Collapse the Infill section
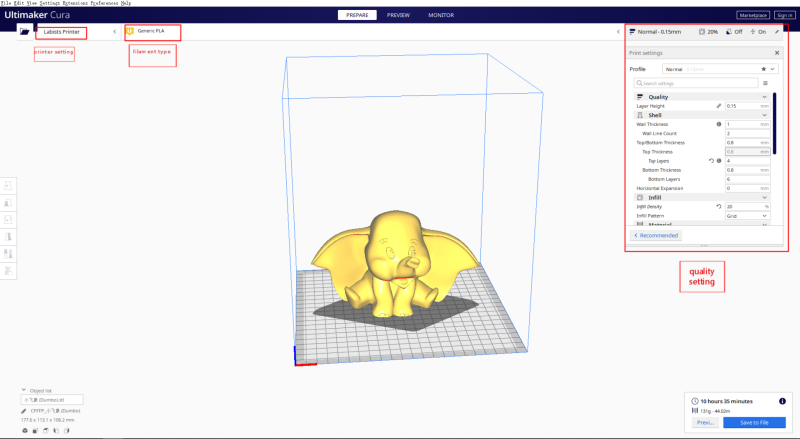 764,198
